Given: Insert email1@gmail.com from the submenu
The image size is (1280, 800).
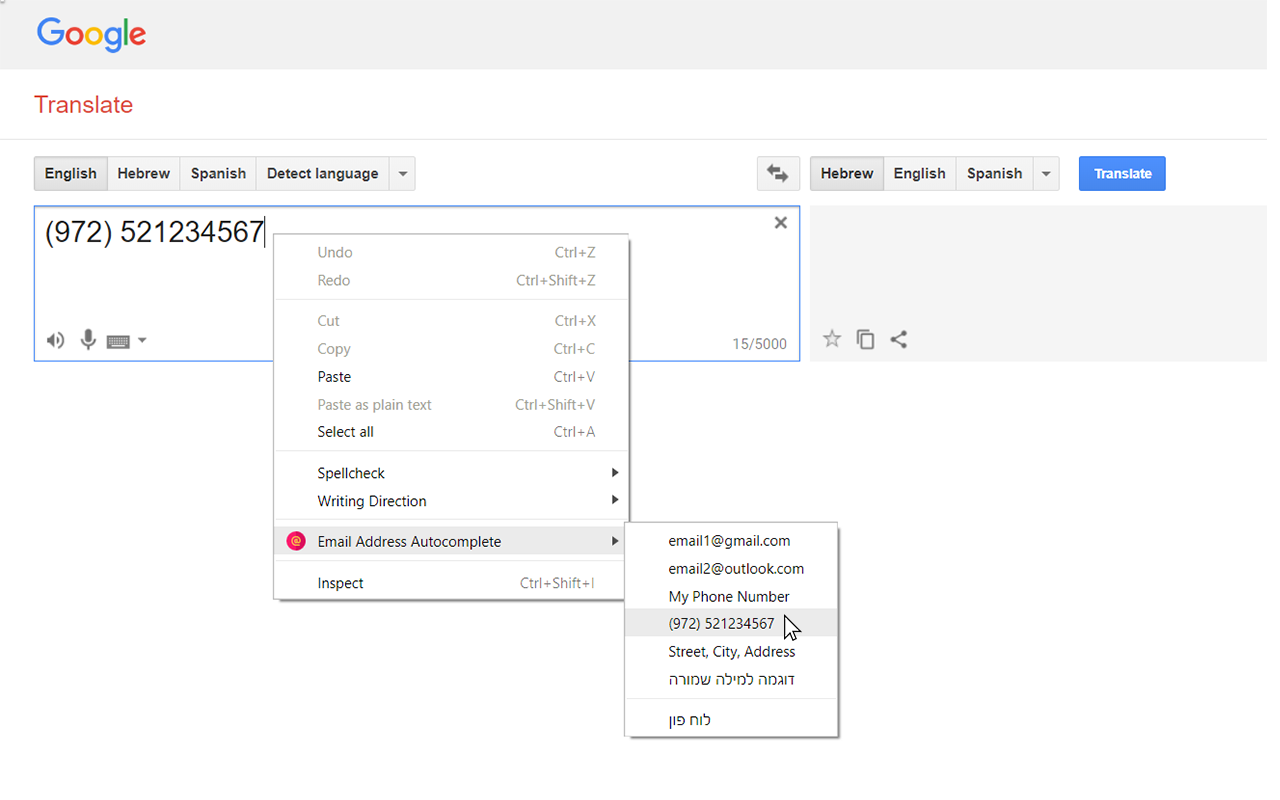Looking at the screenshot, I should tap(731, 541).
